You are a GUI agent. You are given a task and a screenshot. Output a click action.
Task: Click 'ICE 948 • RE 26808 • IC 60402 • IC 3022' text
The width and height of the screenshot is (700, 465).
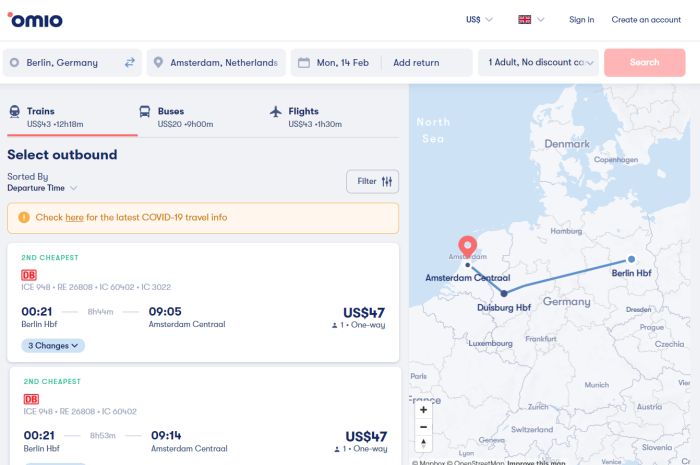tap(96, 287)
